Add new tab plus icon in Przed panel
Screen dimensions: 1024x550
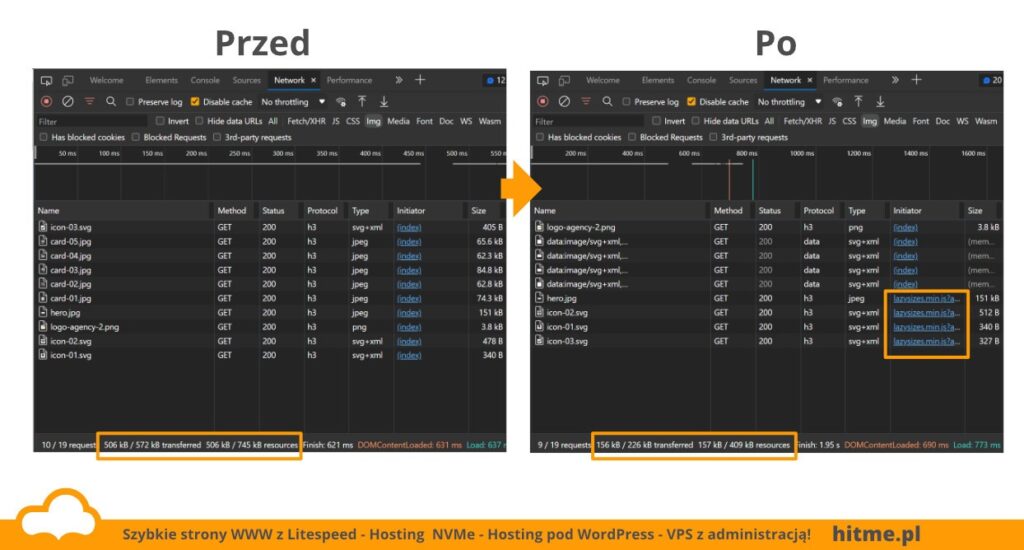[x=420, y=80]
